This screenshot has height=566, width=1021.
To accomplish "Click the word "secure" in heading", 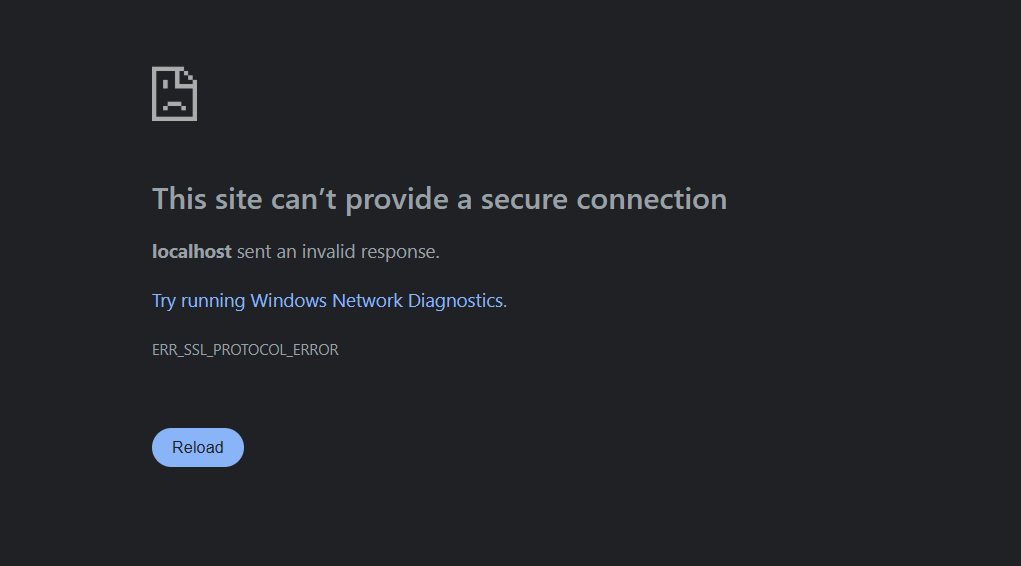I will pos(524,199).
